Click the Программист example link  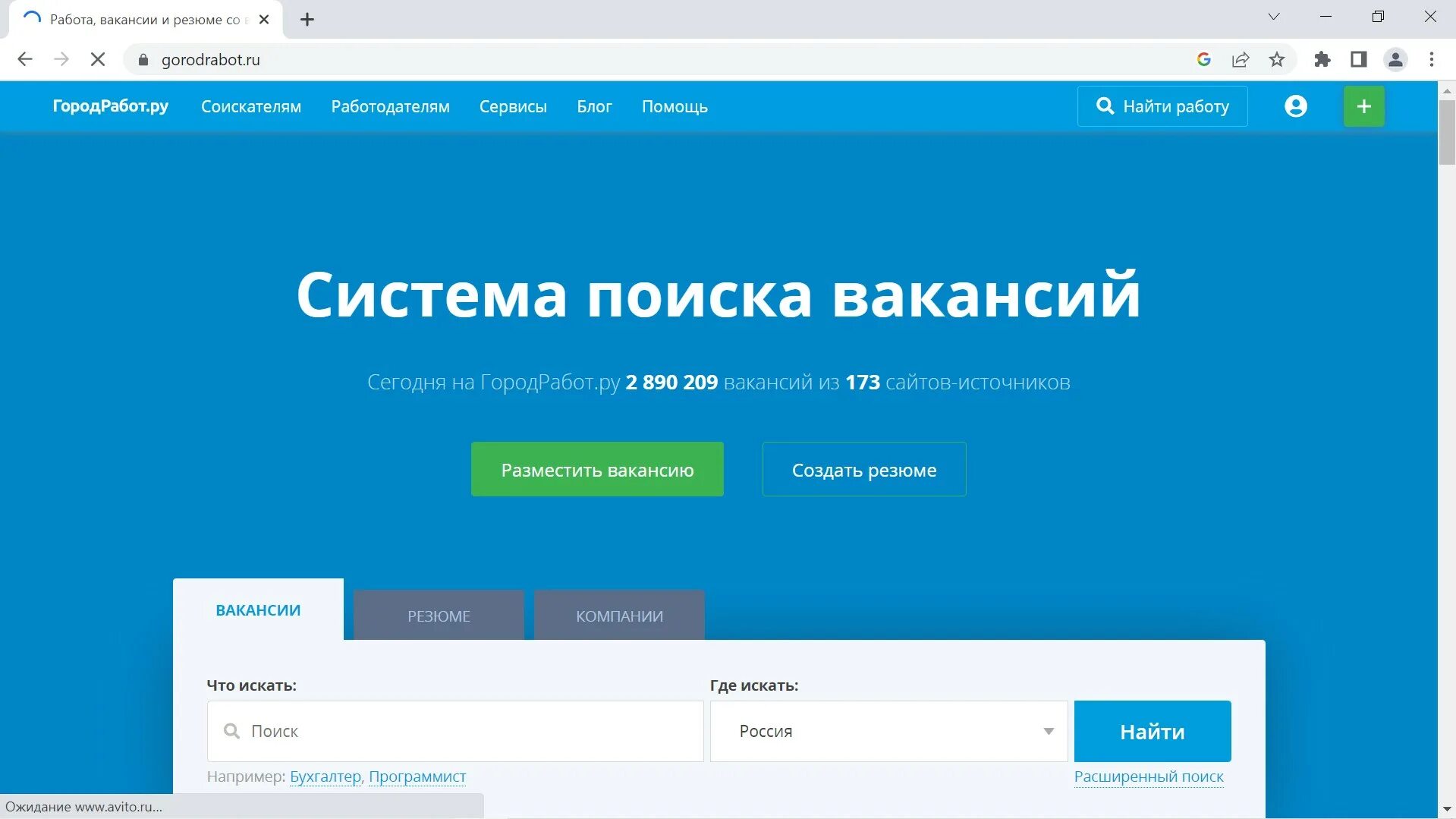[417, 776]
